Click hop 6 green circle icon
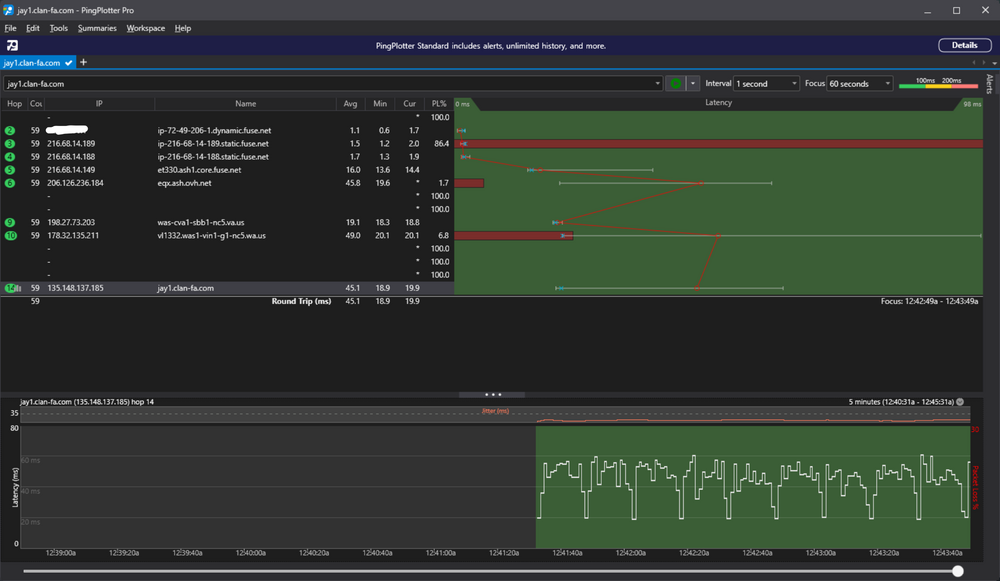Viewport: 1000px width, 581px height. click(10, 183)
